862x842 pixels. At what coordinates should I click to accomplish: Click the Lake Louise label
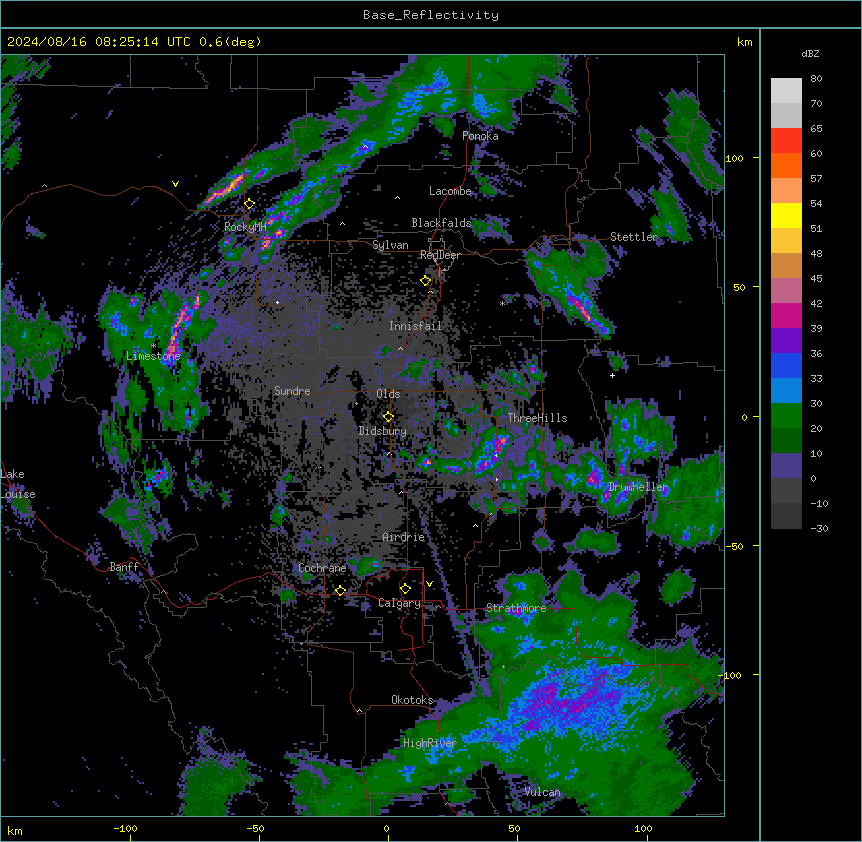tap(18, 484)
